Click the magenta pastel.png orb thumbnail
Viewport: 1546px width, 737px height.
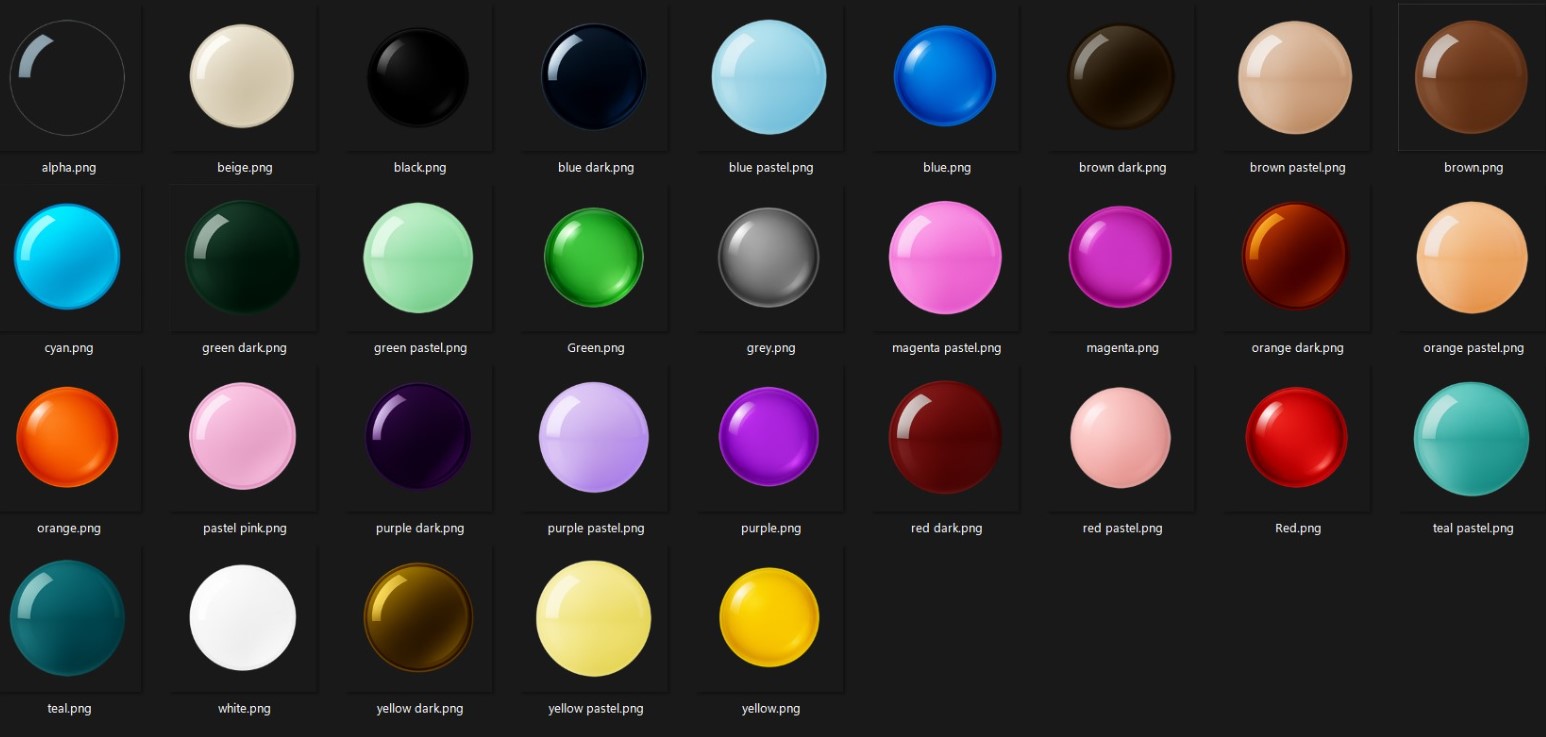pyautogui.click(x=945, y=257)
